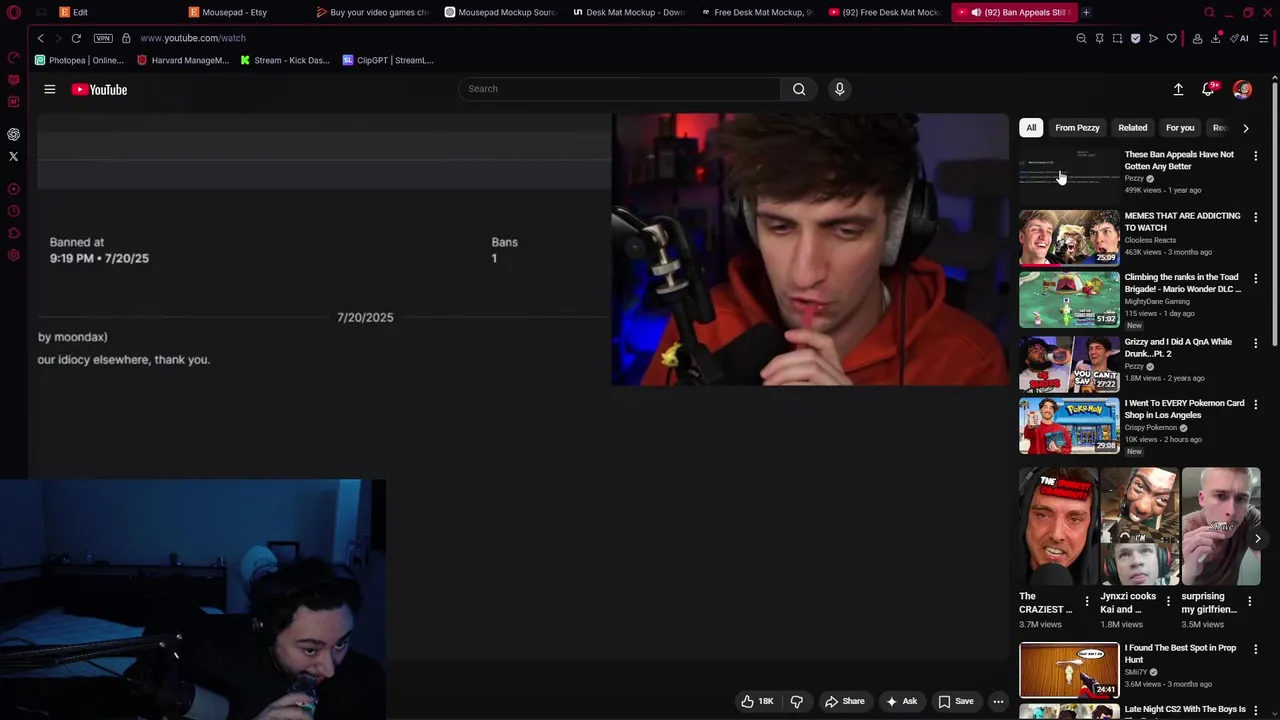Open Harvard ManageMentor bookmark
This screenshot has width=1280, height=720.
pos(183,60)
